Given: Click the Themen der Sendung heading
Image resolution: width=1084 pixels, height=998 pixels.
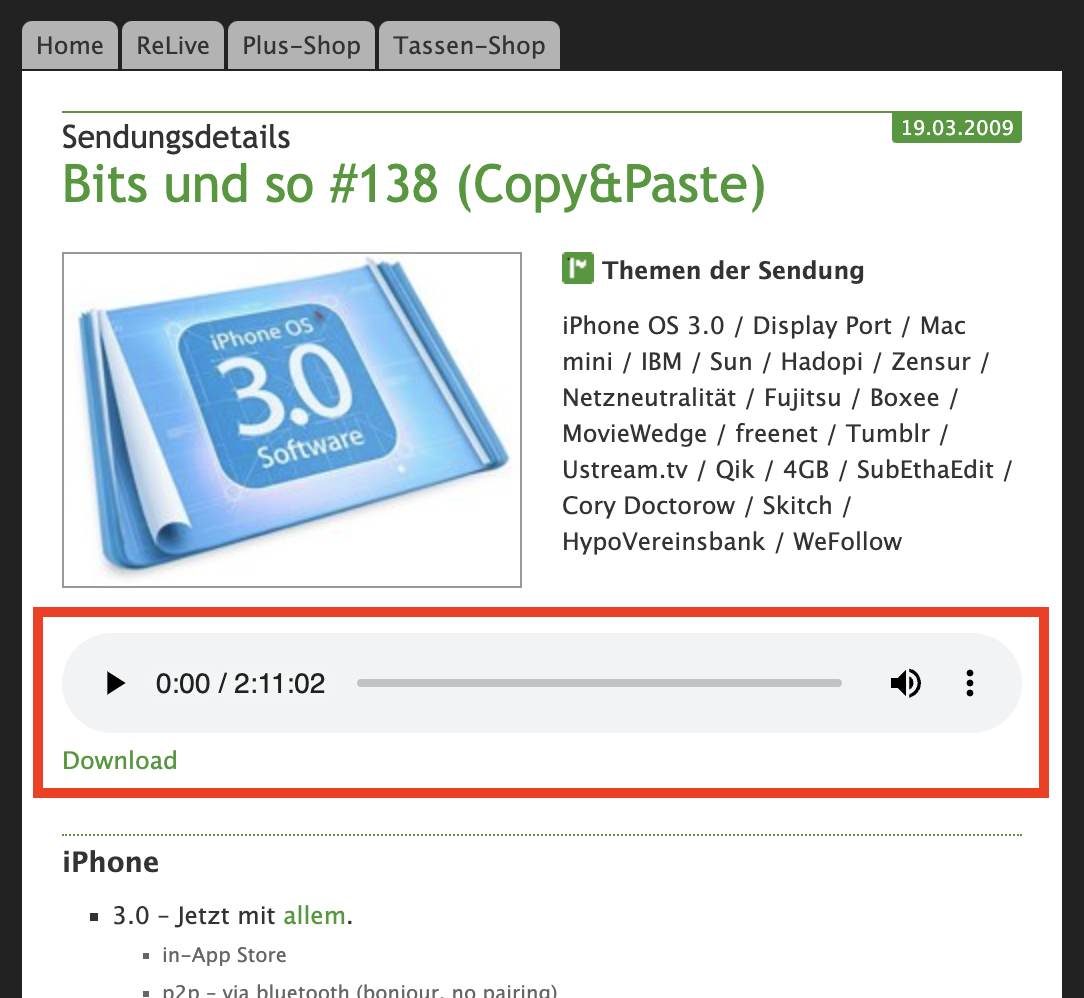Looking at the screenshot, I should (x=733, y=270).
